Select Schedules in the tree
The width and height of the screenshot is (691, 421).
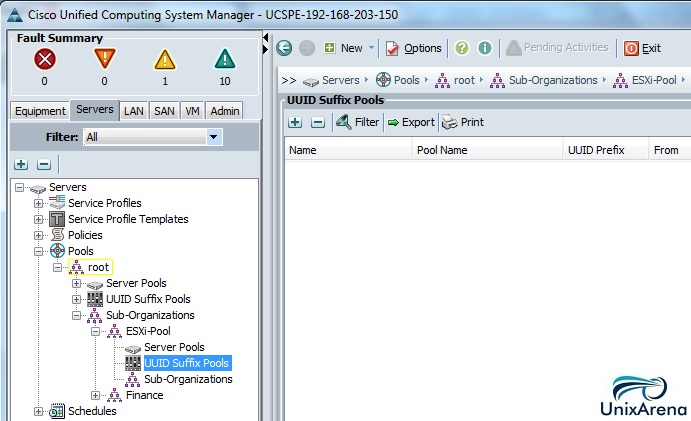tap(92, 411)
